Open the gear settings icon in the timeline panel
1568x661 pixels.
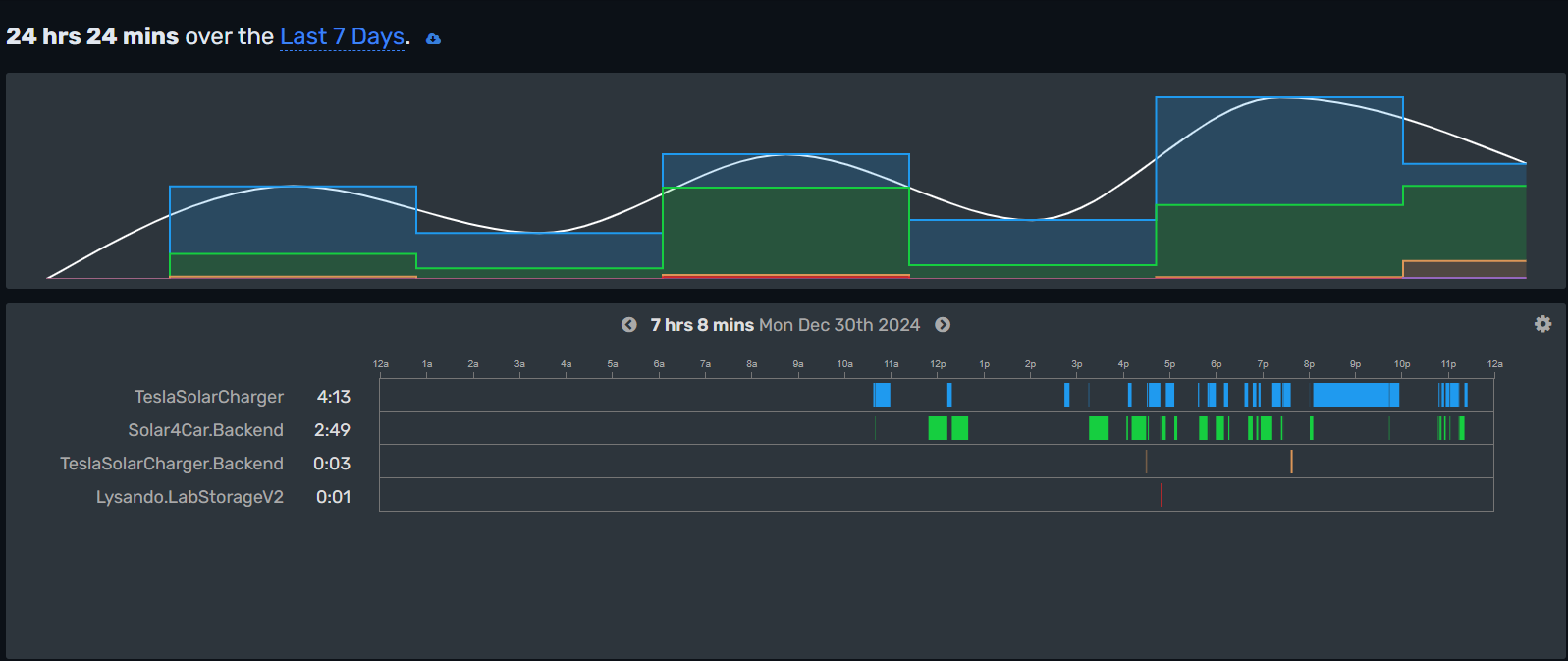pyautogui.click(x=1542, y=324)
